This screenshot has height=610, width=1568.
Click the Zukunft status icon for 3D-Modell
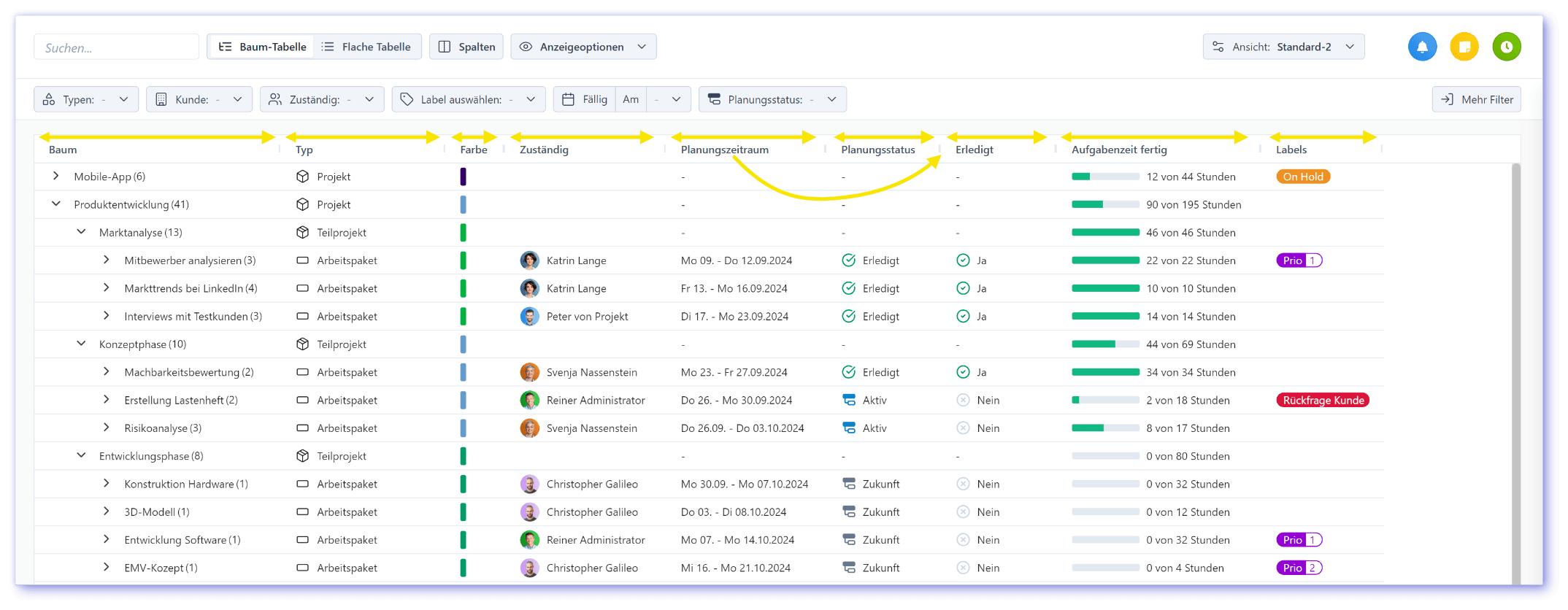tap(848, 512)
